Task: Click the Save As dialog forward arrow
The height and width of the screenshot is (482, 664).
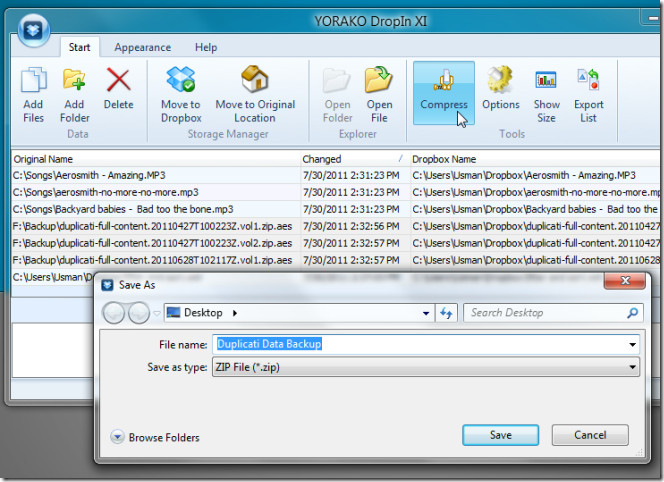Action: click(x=138, y=313)
